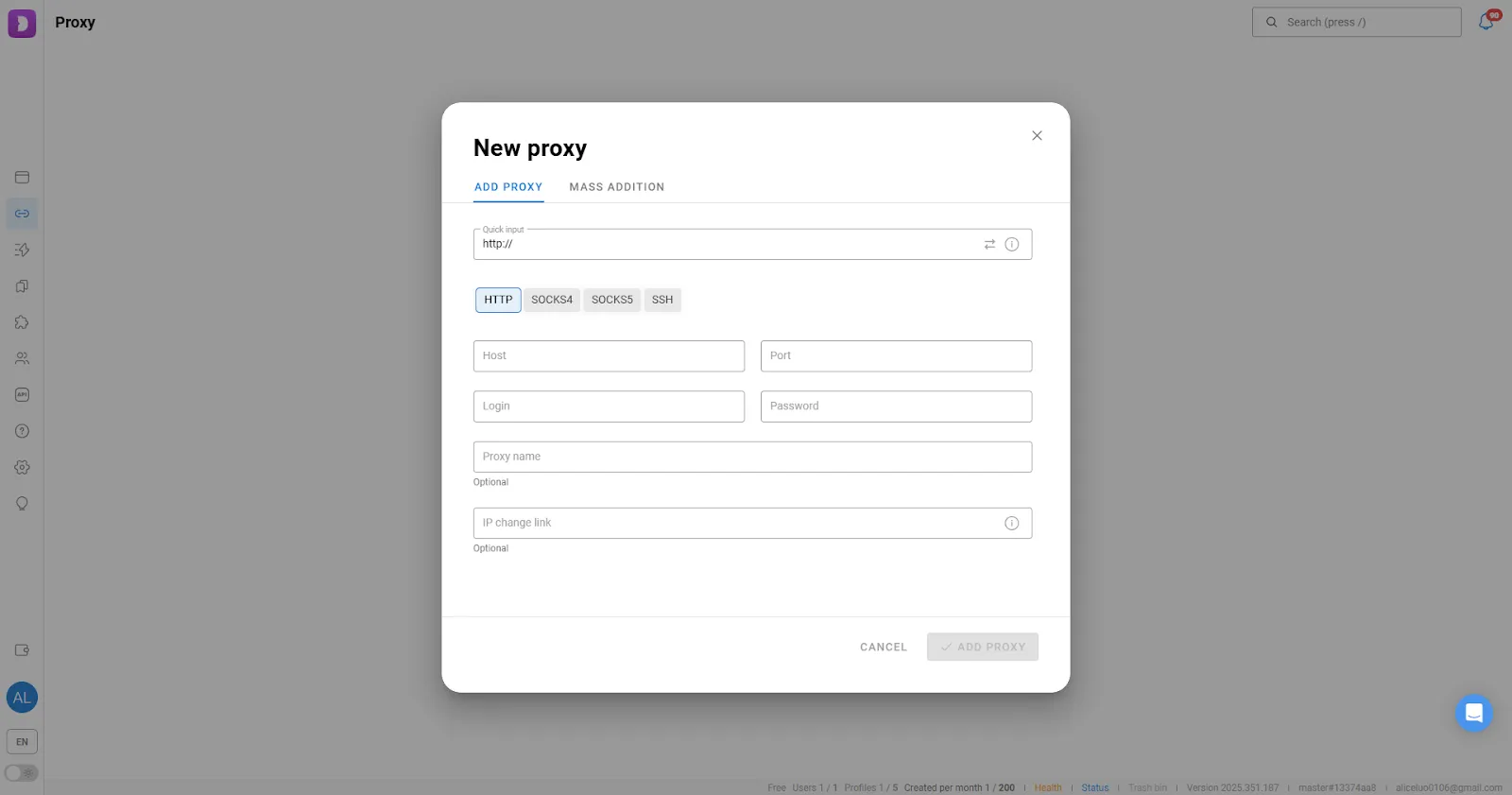The image size is (1512, 795).
Task: Open notifications via the bell icon
Action: click(1485, 21)
